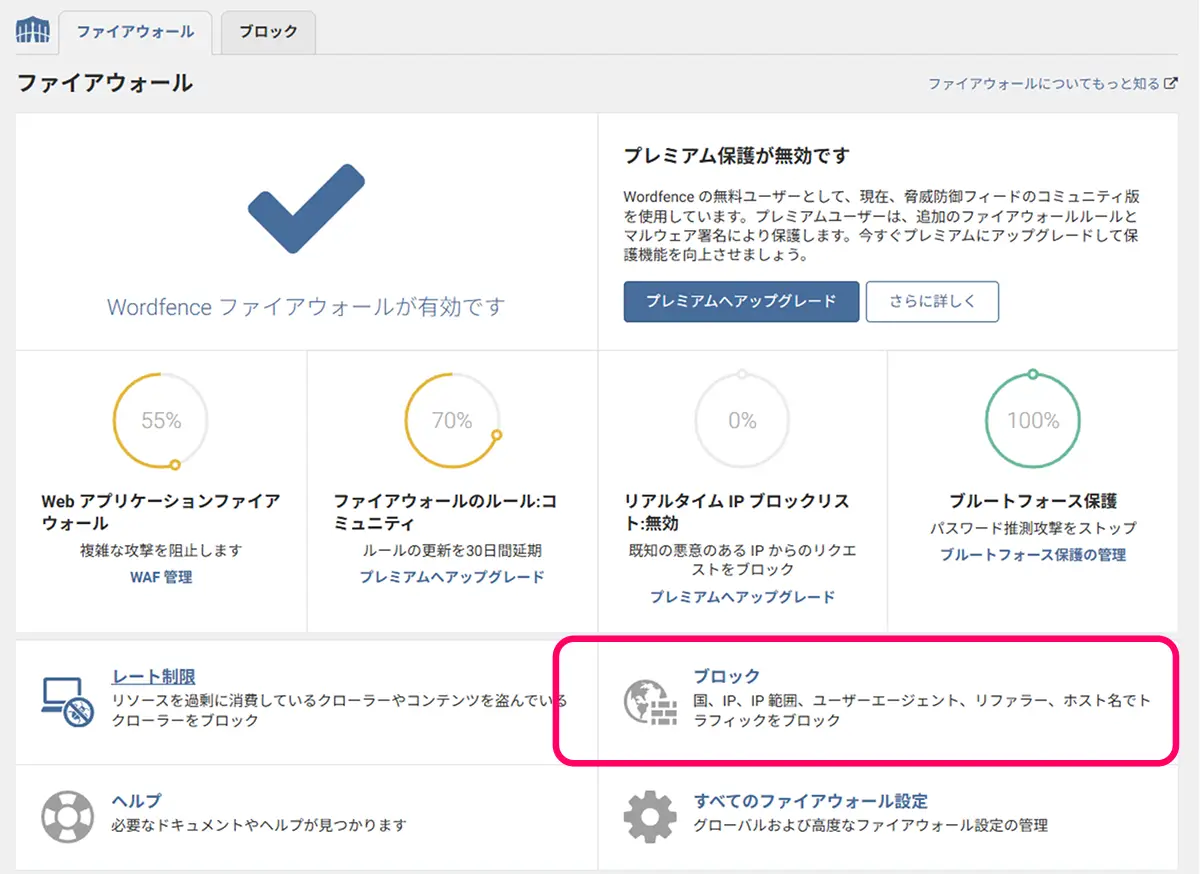Click the external link icon beside firewall learn more
The width and height of the screenshot is (1200, 874).
[x=1171, y=84]
